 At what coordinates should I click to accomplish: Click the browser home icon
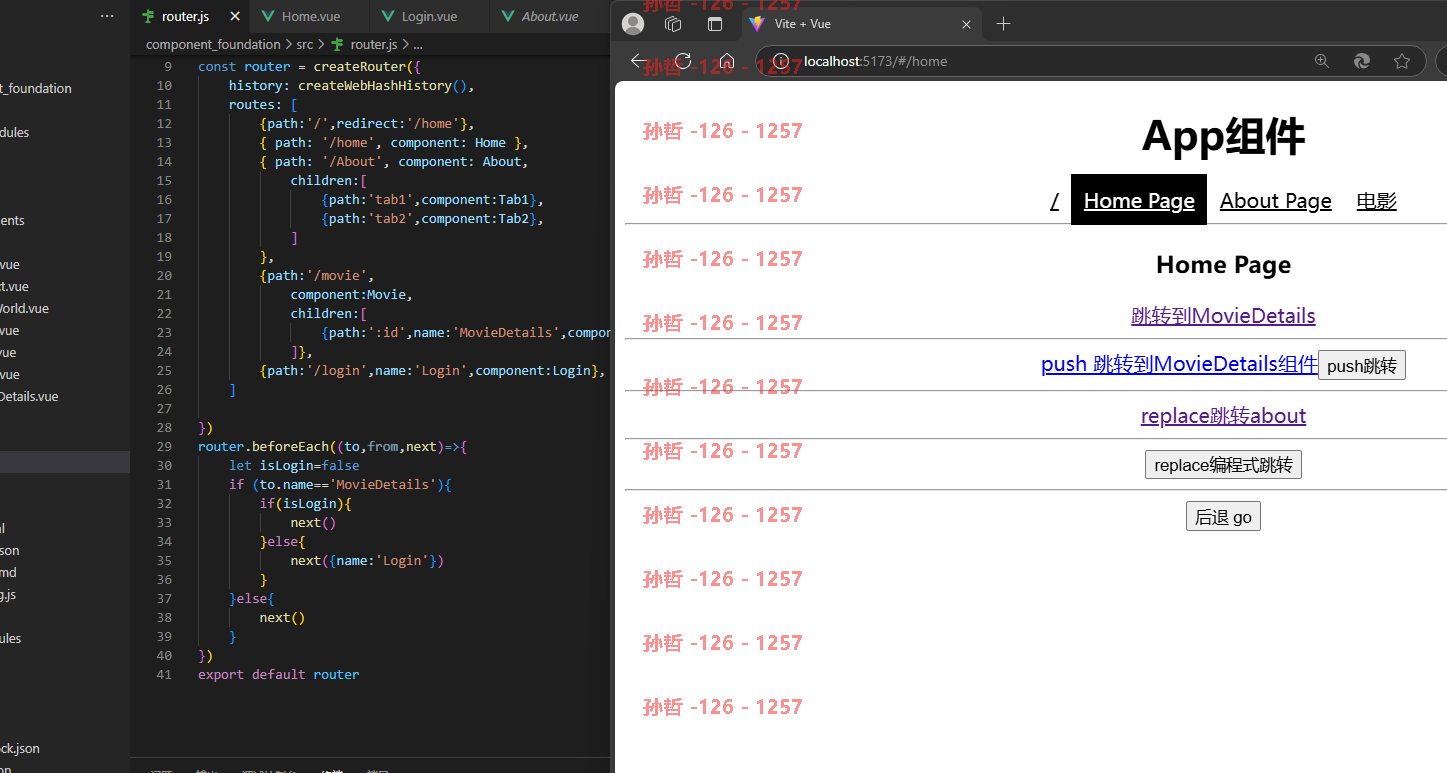727,61
